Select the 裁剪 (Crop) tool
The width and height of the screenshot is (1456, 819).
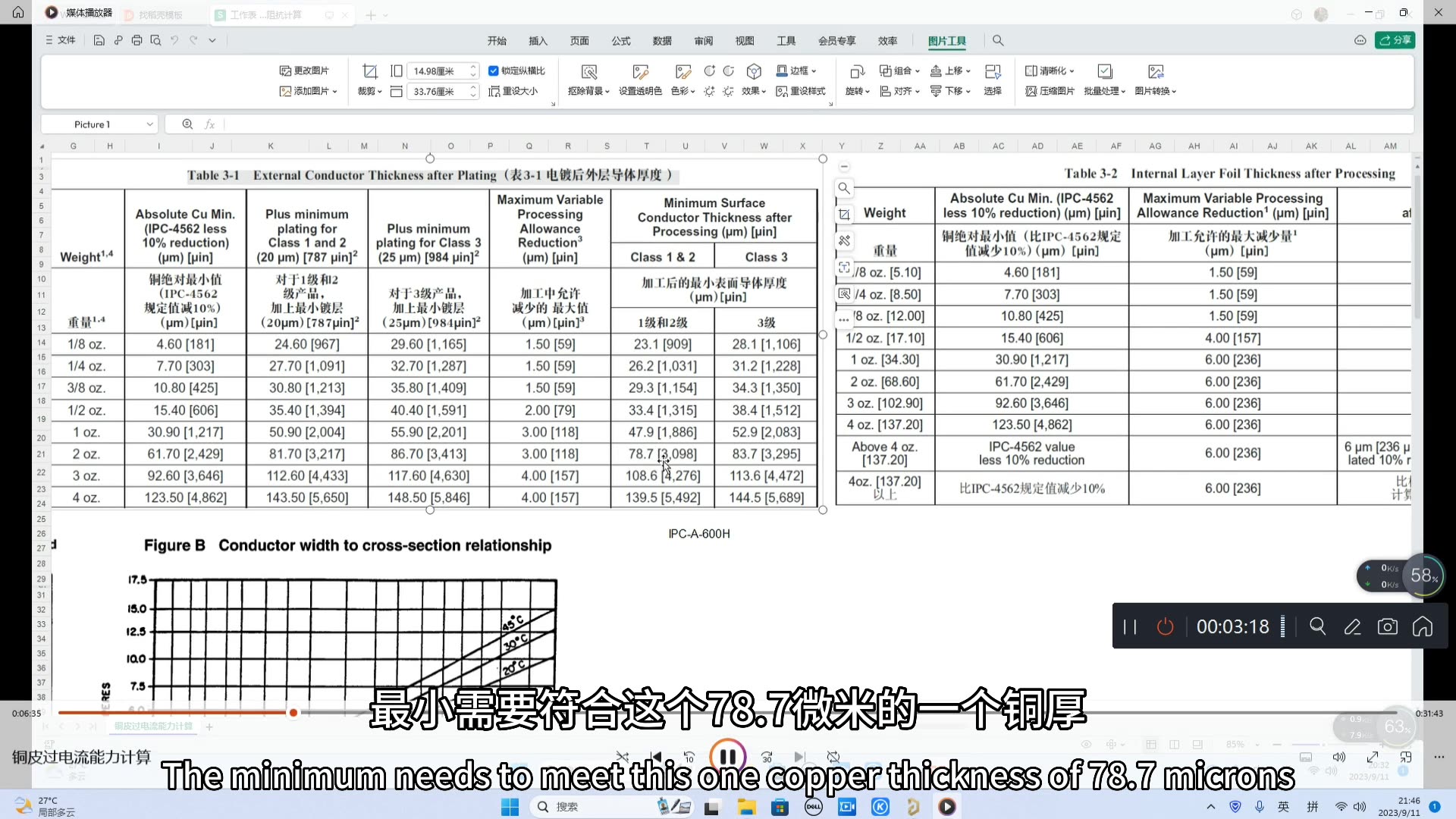pyautogui.click(x=369, y=81)
